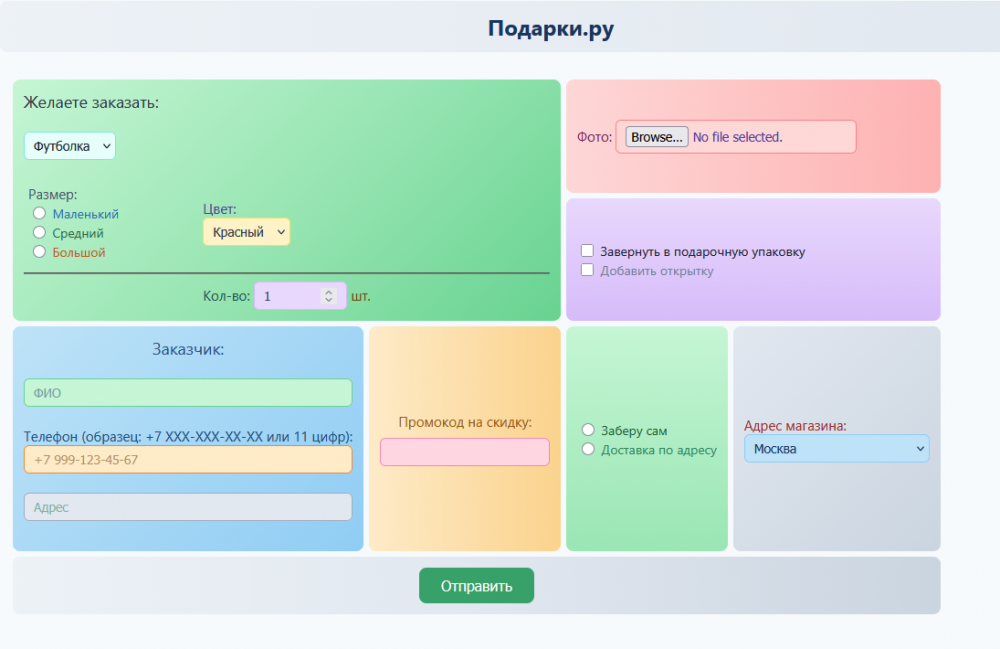
Task: Click the Телефон образец label text
Action: 188,437
